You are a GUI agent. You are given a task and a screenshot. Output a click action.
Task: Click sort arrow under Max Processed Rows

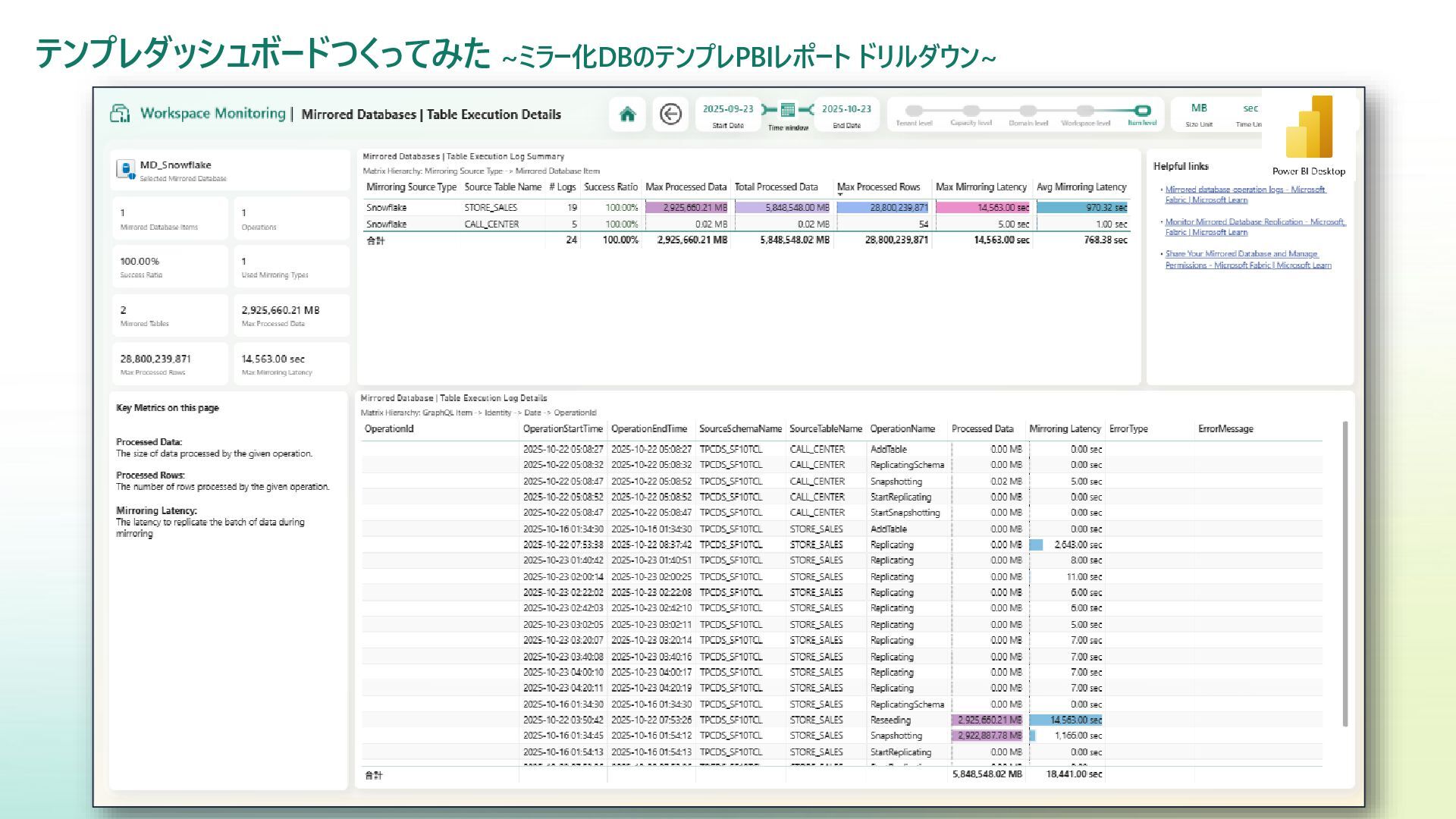coord(840,195)
